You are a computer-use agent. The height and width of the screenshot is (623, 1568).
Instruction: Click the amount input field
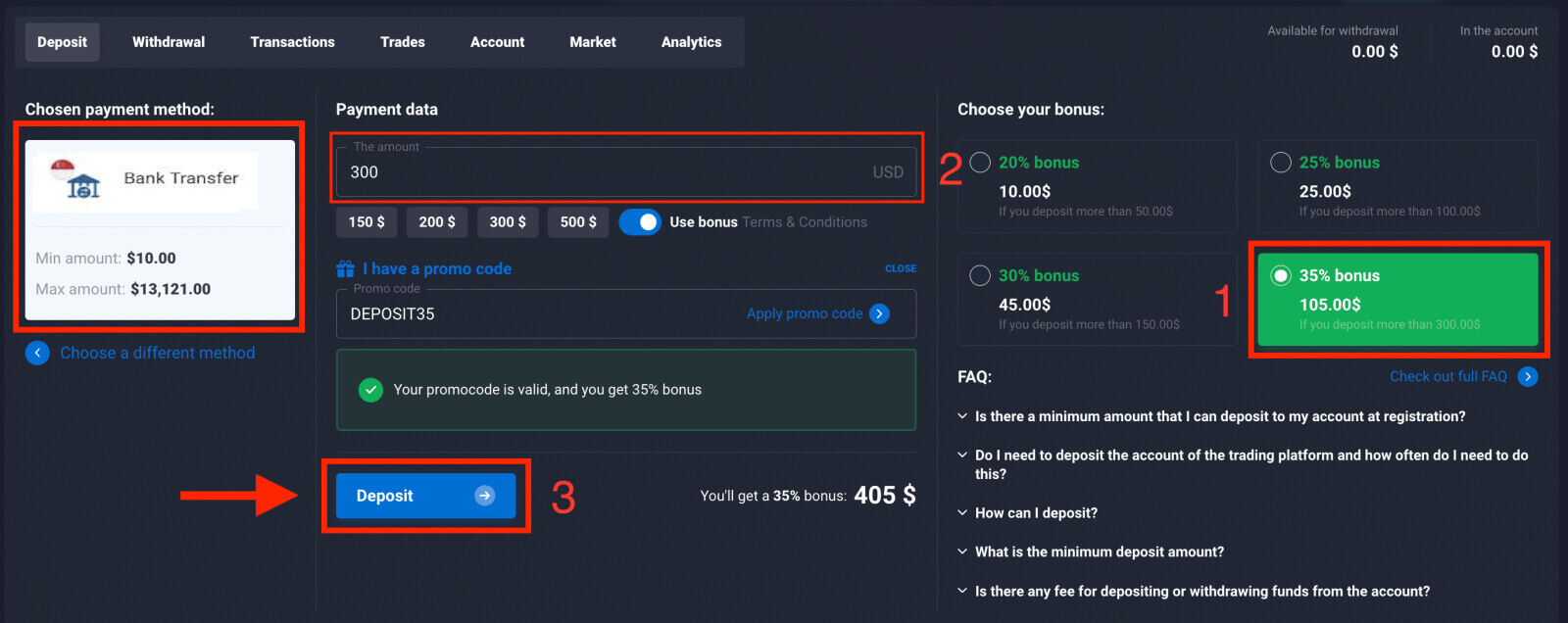(608, 172)
